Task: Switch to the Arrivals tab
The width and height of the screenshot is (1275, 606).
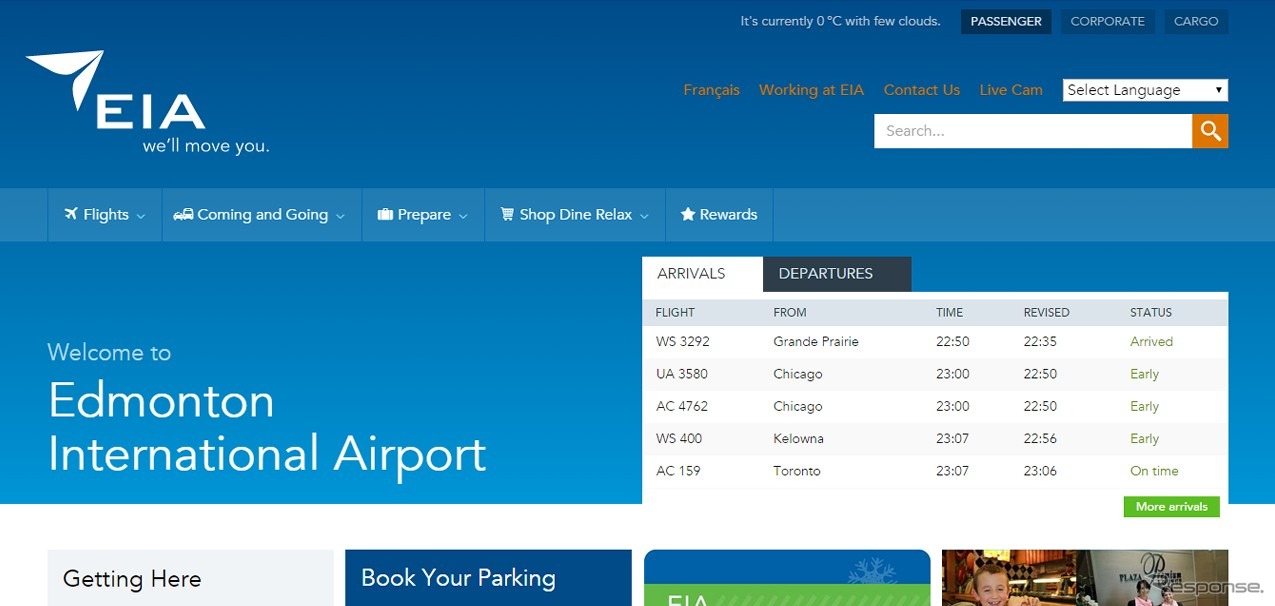Action: click(702, 274)
